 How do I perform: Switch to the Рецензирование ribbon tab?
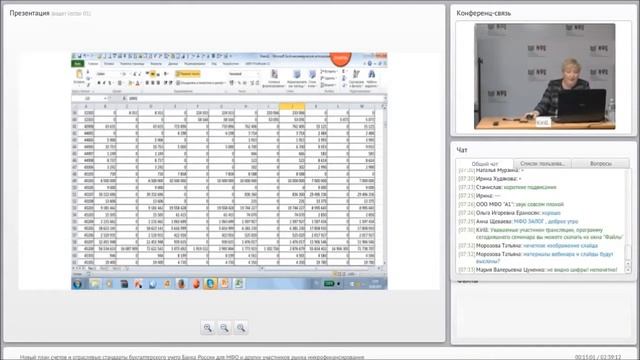pyautogui.click(x=195, y=64)
